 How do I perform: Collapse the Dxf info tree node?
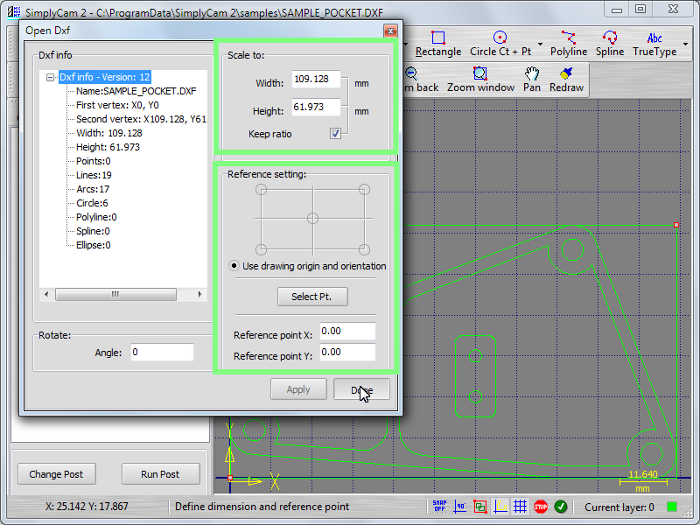[50, 77]
